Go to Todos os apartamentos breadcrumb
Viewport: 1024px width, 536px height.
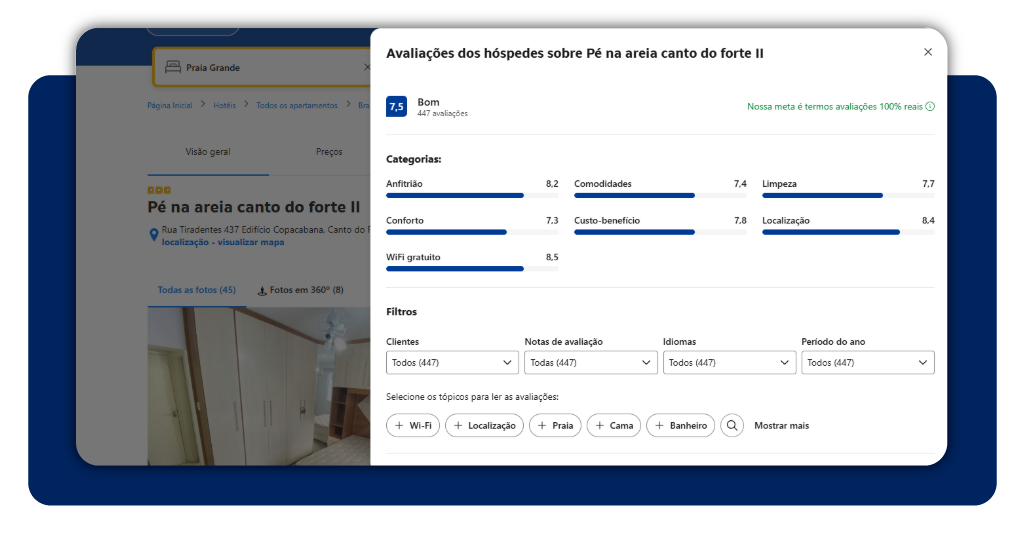296,105
